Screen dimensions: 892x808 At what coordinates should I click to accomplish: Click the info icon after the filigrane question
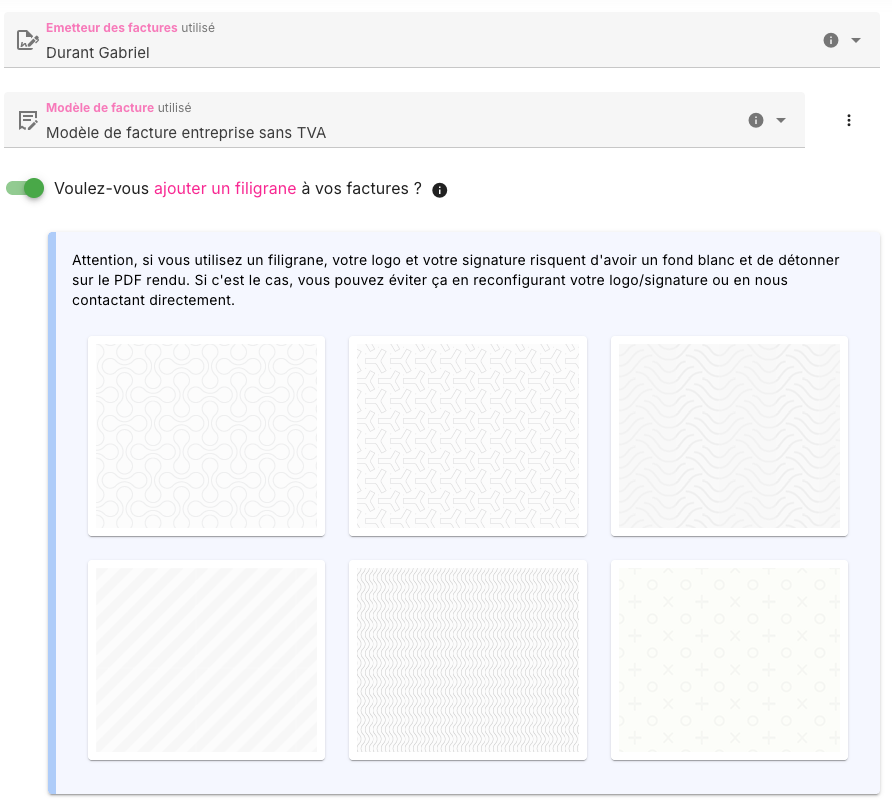(x=440, y=190)
